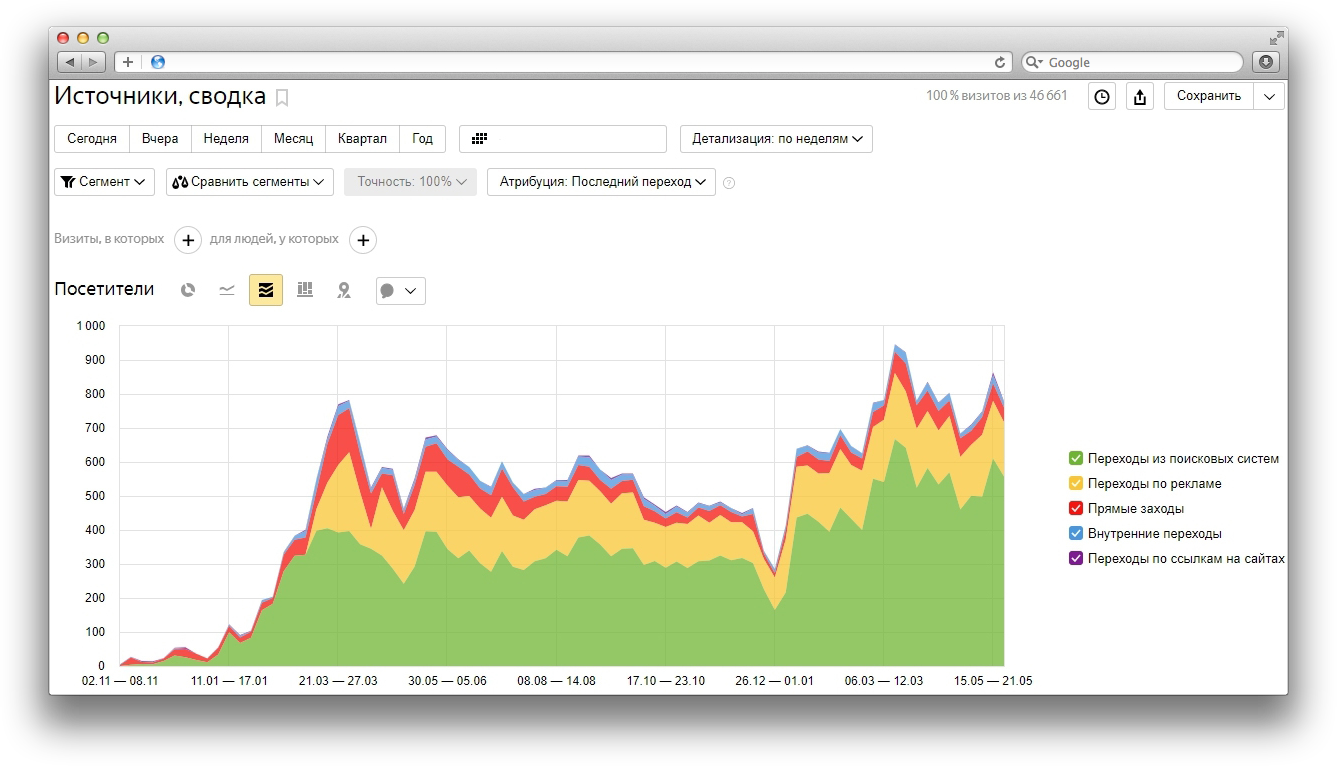The width and height of the screenshot is (1337, 766).
Task: Open the Атрибуция: Последний переход dropdown
Action: [x=601, y=182]
